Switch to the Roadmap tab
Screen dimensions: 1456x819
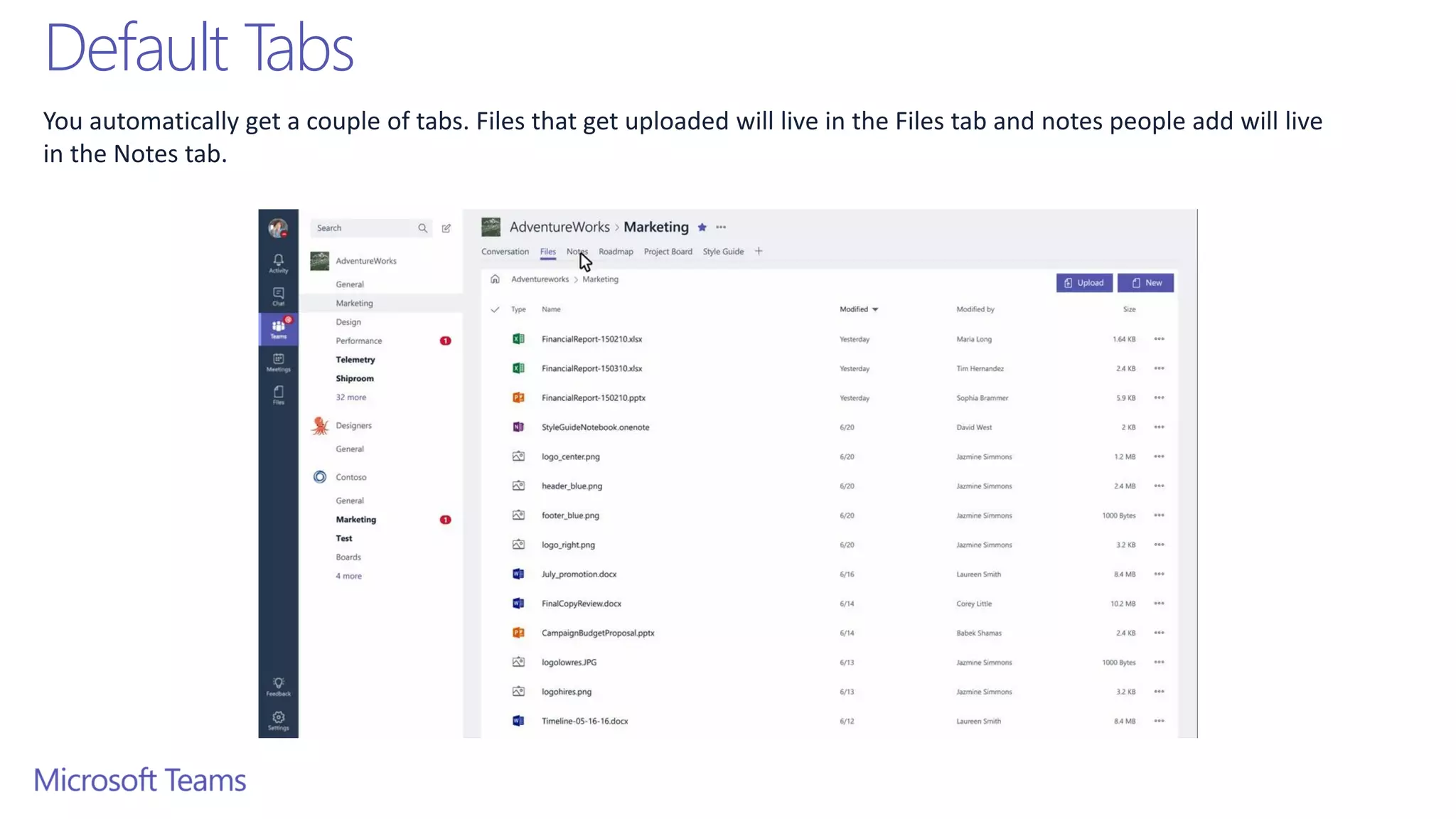tap(616, 252)
